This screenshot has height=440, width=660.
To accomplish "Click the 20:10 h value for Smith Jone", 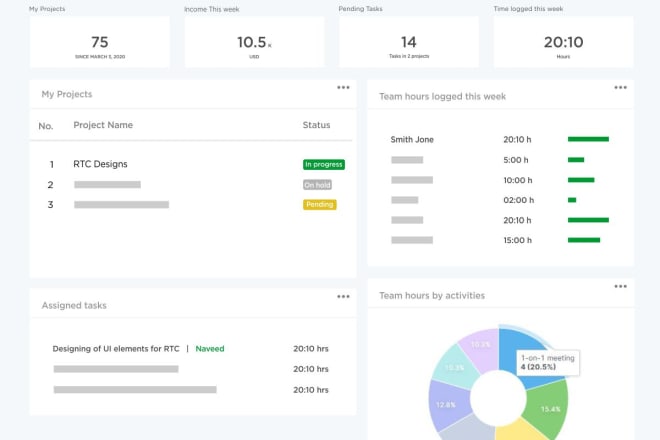I will click(517, 139).
